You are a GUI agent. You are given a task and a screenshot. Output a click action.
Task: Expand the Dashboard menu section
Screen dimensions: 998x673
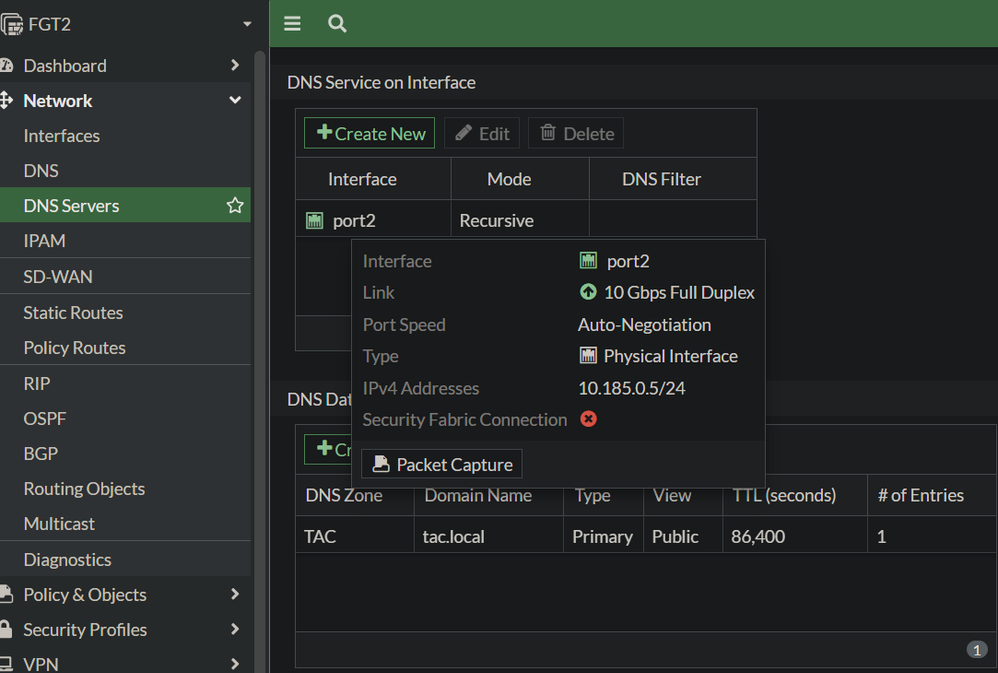click(x=235, y=66)
